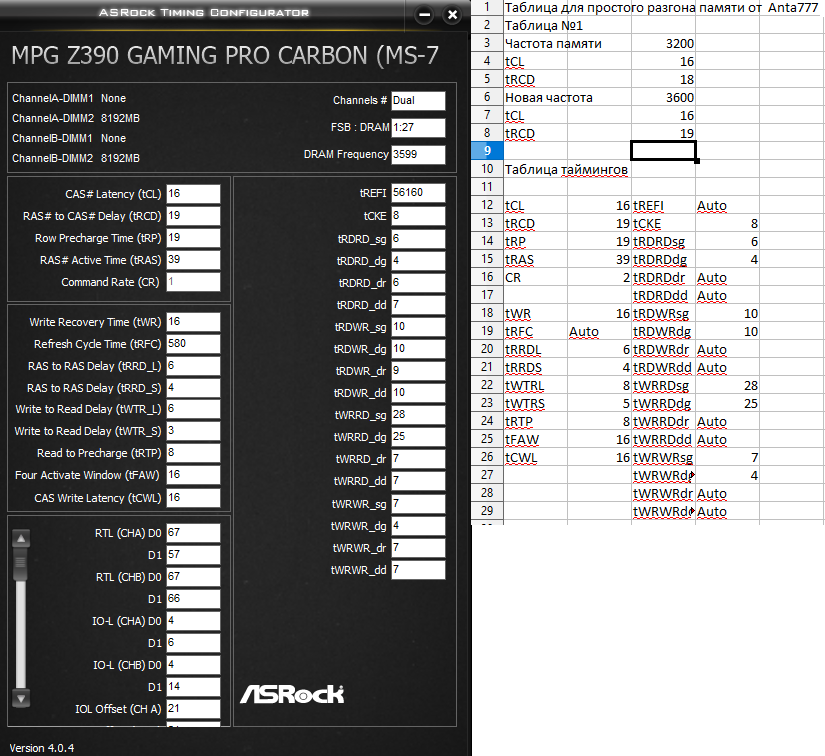Click the tRDRD_dr value field
Viewport: 825px width, 756px height.
tap(418, 283)
